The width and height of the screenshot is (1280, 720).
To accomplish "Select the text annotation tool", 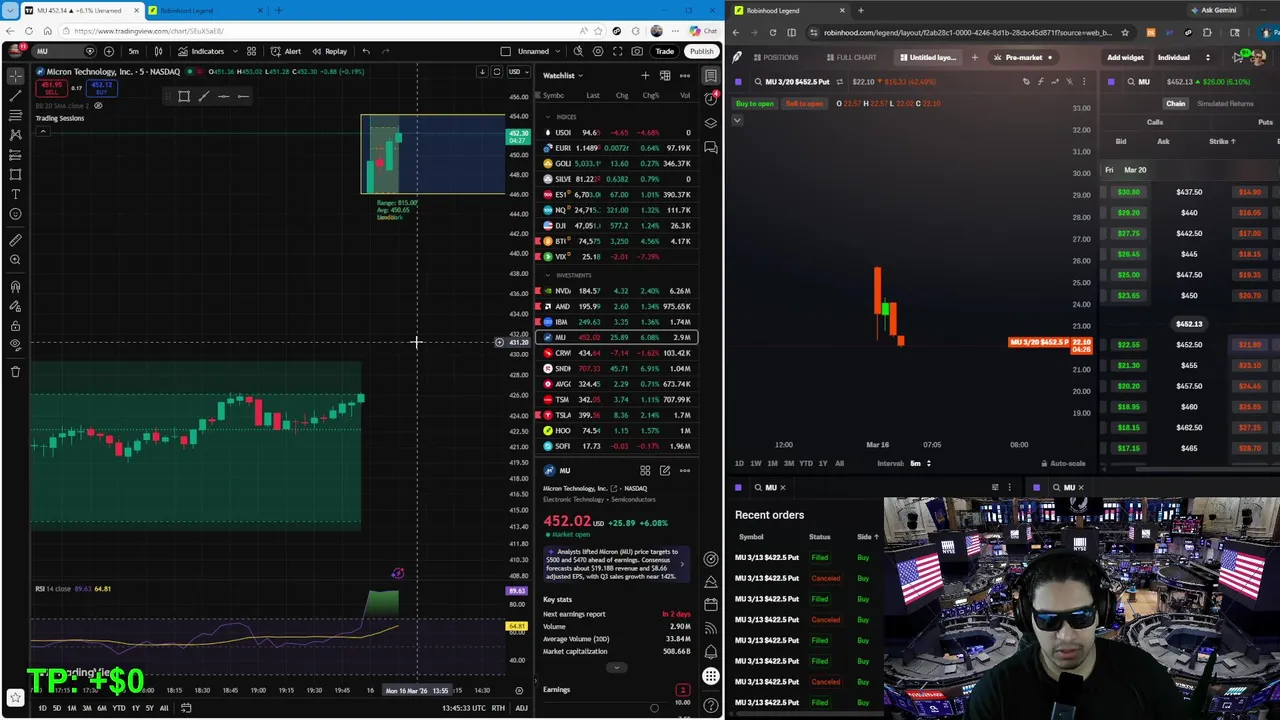I will 15,193.
